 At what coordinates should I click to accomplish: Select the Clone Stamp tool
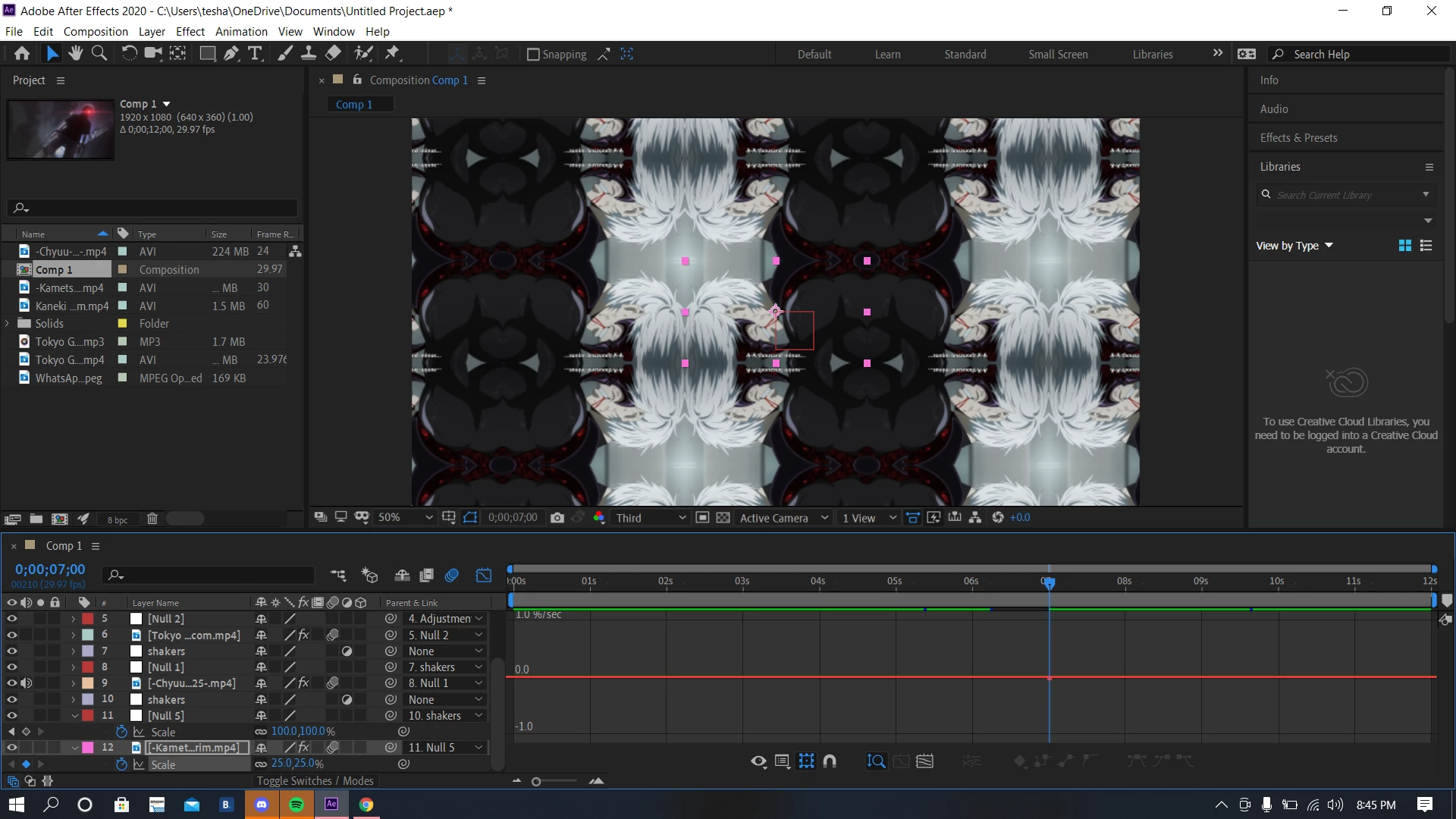tap(309, 53)
